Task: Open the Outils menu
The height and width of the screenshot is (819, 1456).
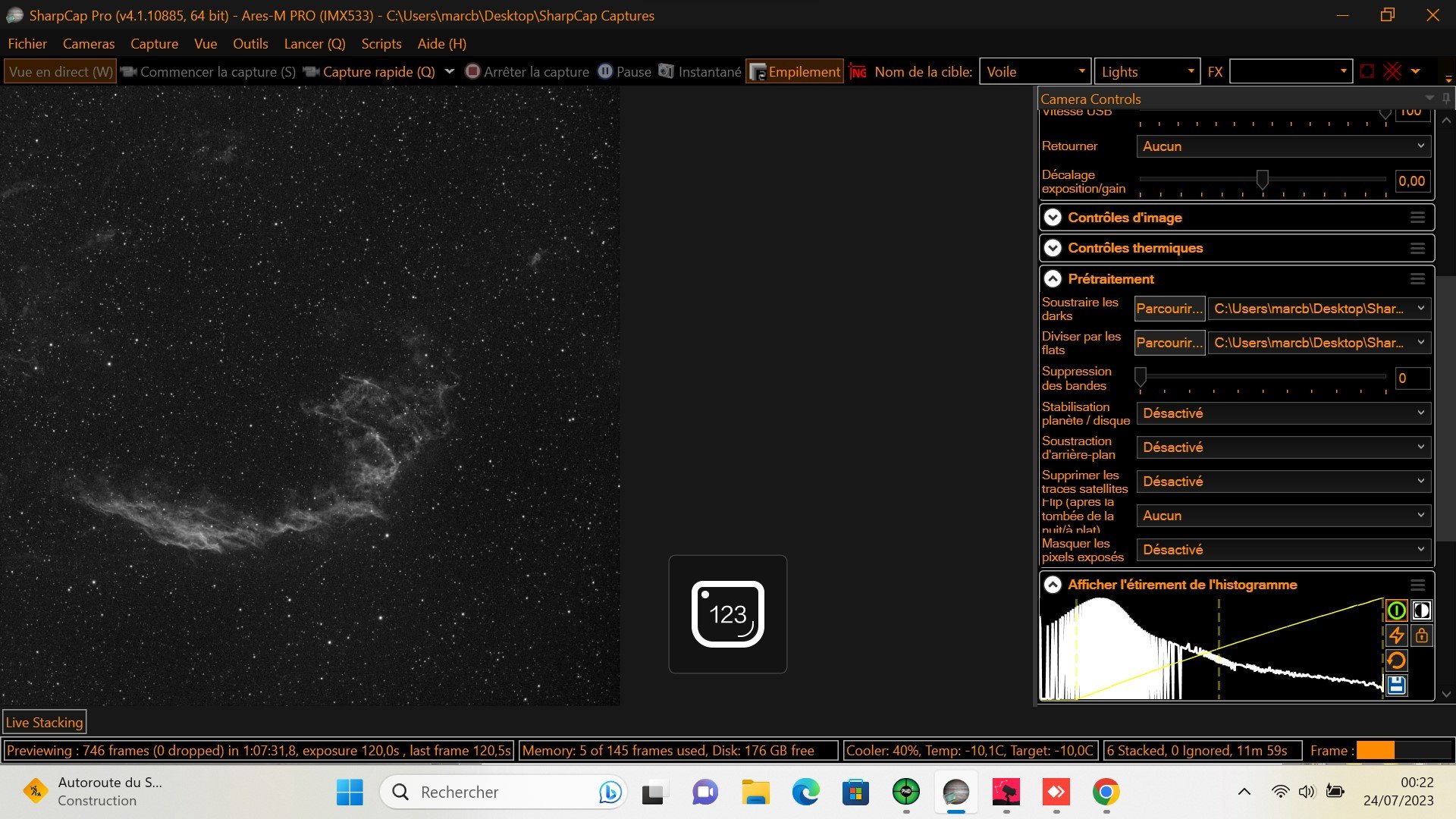Action: [x=250, y=43]
